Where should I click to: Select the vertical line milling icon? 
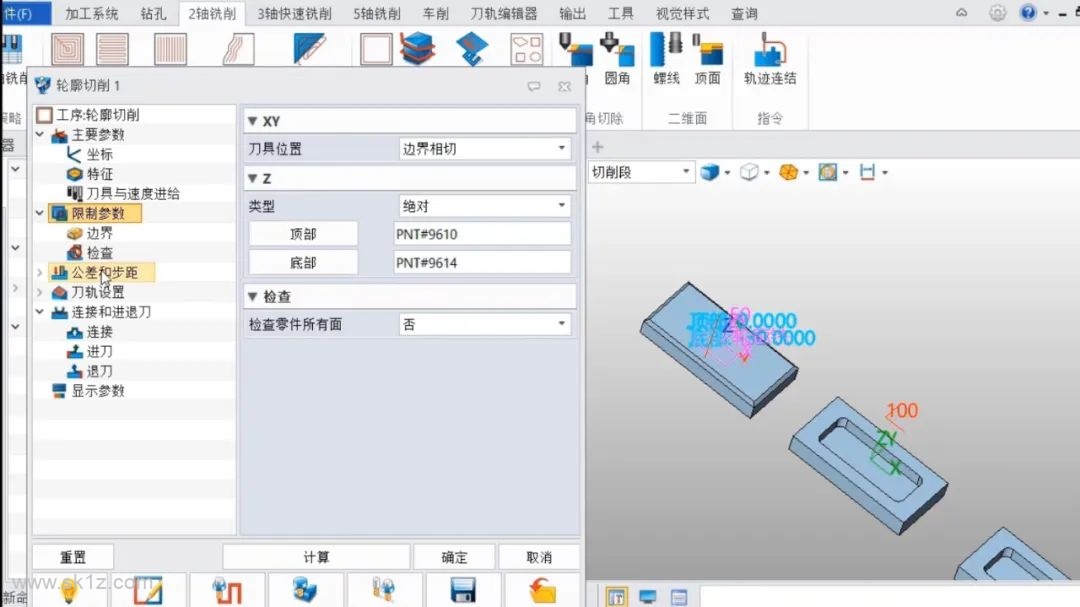pos(170,50)
